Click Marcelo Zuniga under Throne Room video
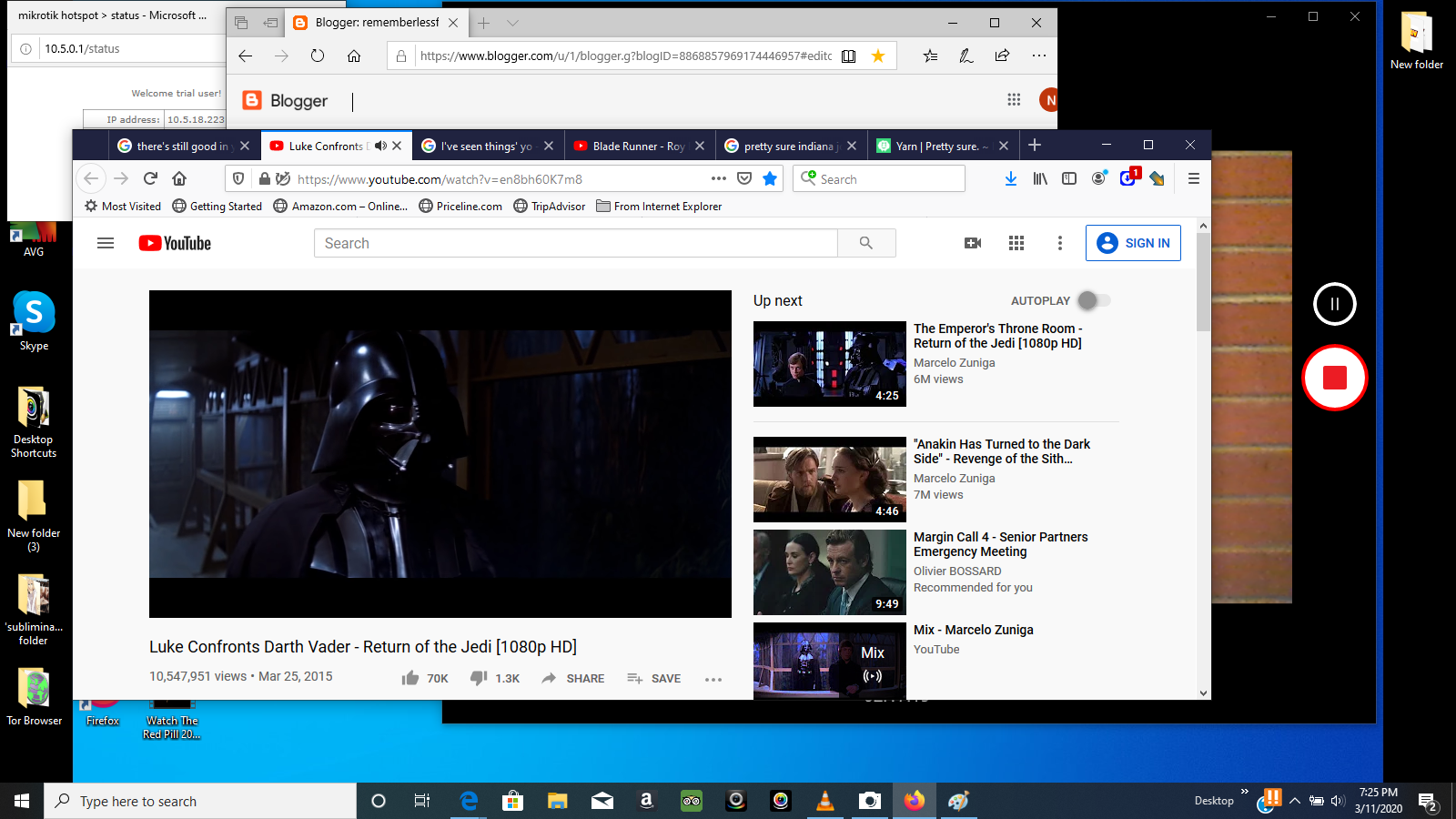Screen dimensions: 1456x819 coord(955,362)
